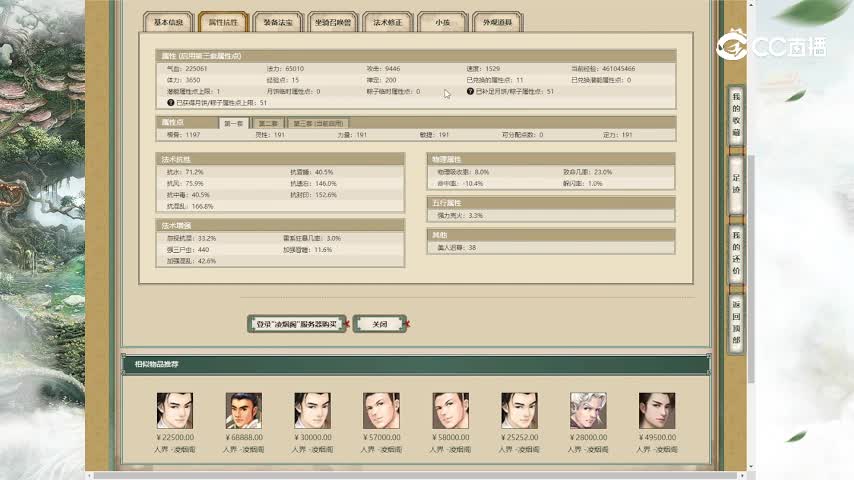Go to the 坐骑召唤兽 tab
Viewport: 854px width, 480px height.
pos(332,22)
